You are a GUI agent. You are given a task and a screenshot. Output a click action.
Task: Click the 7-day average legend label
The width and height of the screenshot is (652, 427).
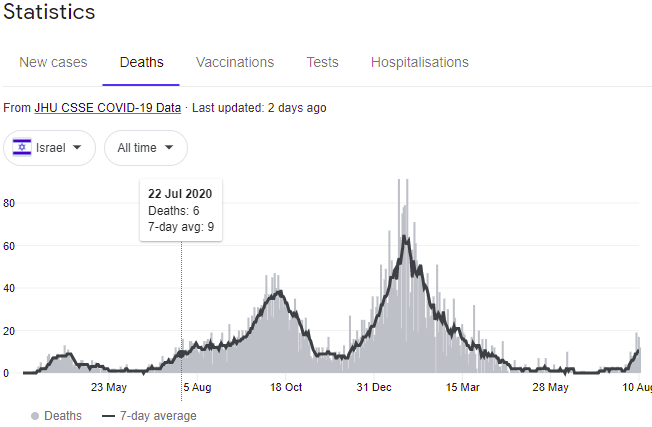pyautogui.click(x=158, y=416)
